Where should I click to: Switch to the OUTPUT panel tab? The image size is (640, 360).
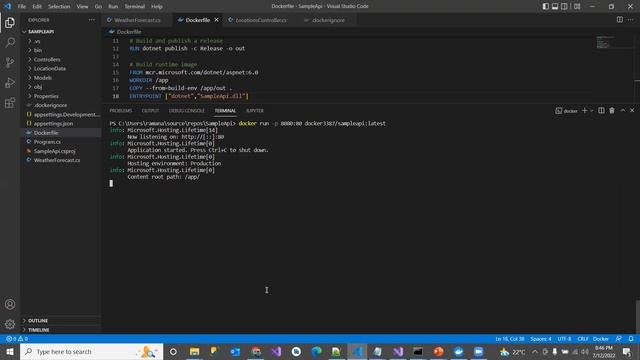[150, 111]
